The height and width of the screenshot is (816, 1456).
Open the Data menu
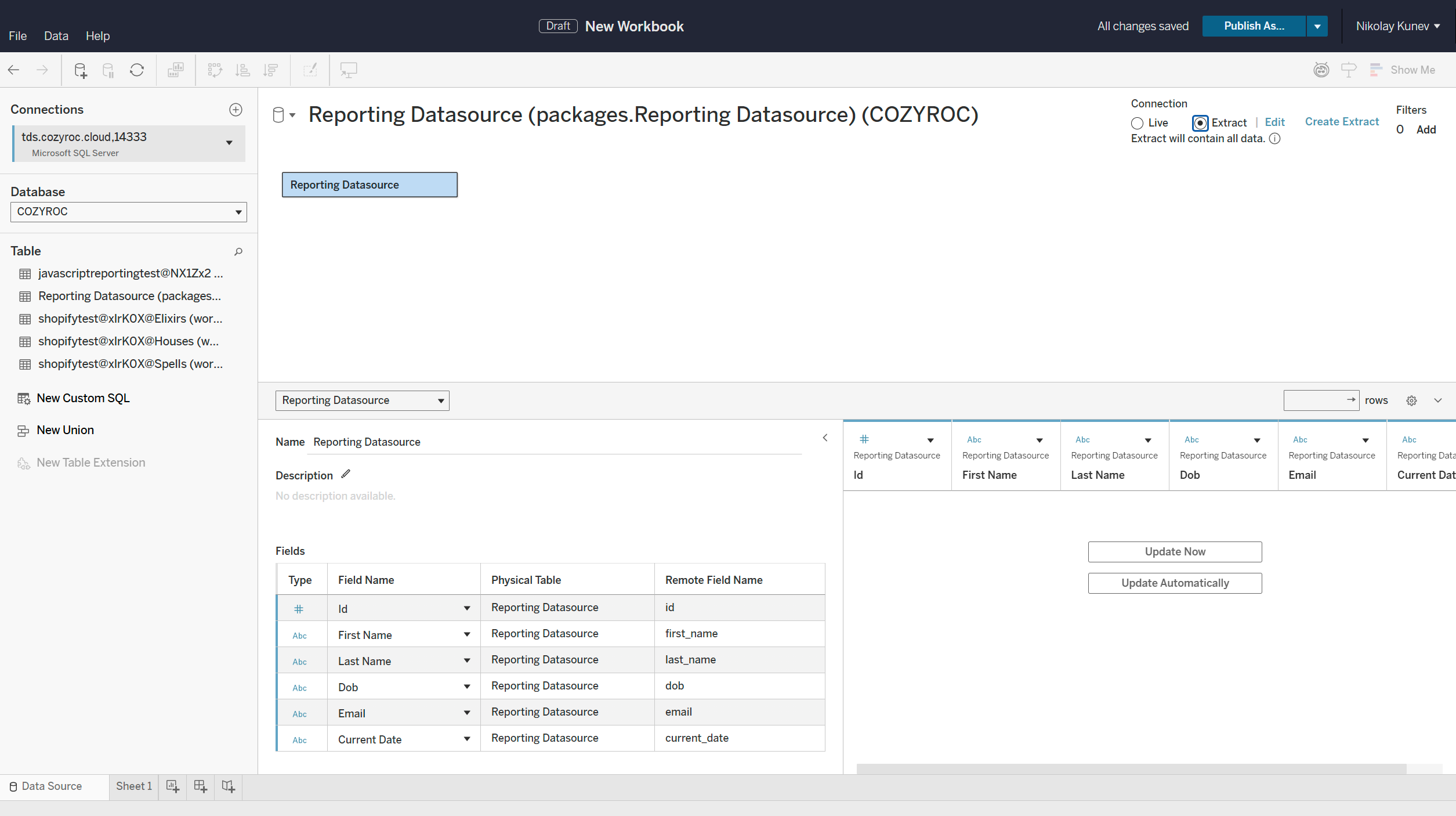click(56, 36)
